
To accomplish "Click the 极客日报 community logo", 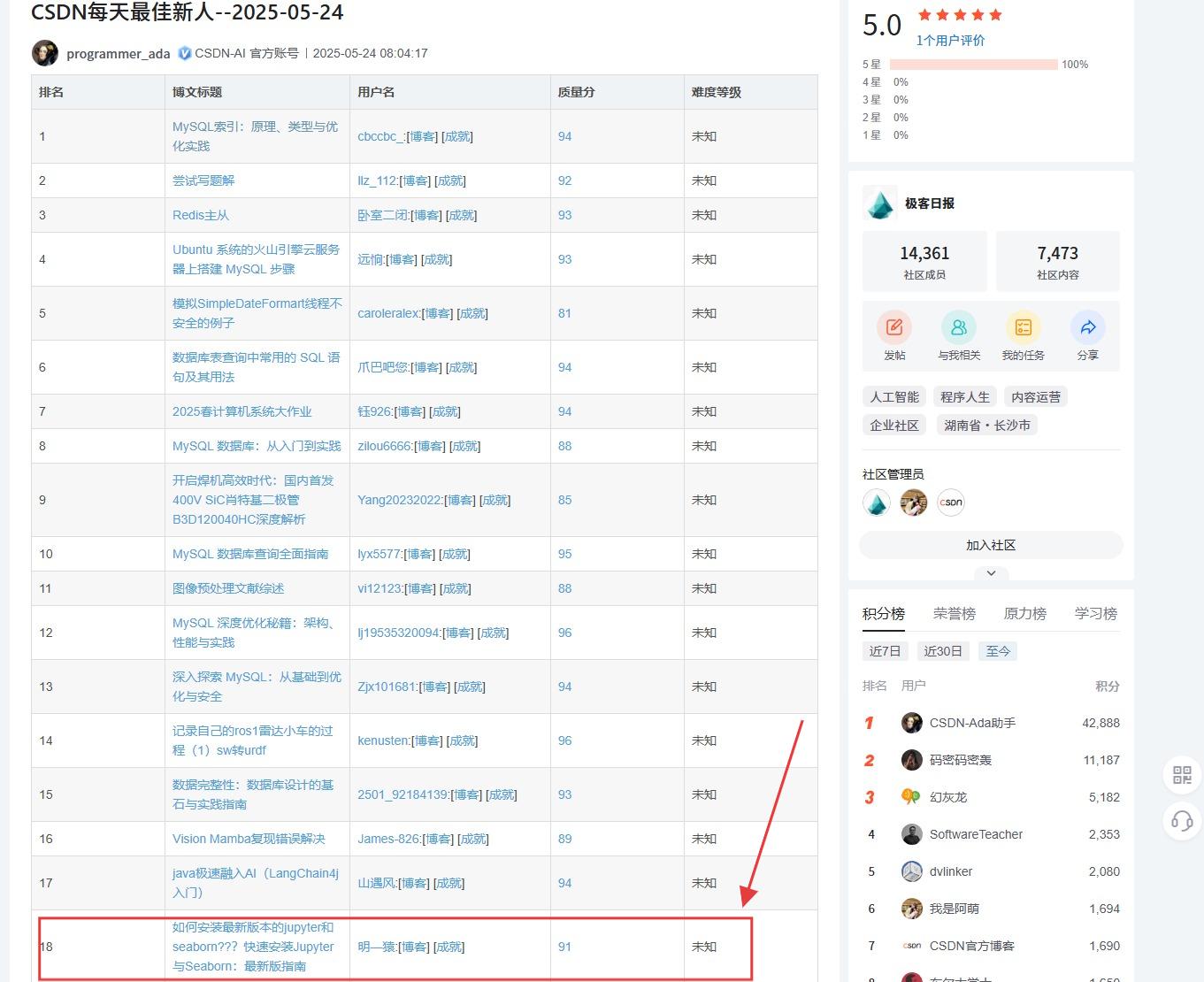I will 880,203.
